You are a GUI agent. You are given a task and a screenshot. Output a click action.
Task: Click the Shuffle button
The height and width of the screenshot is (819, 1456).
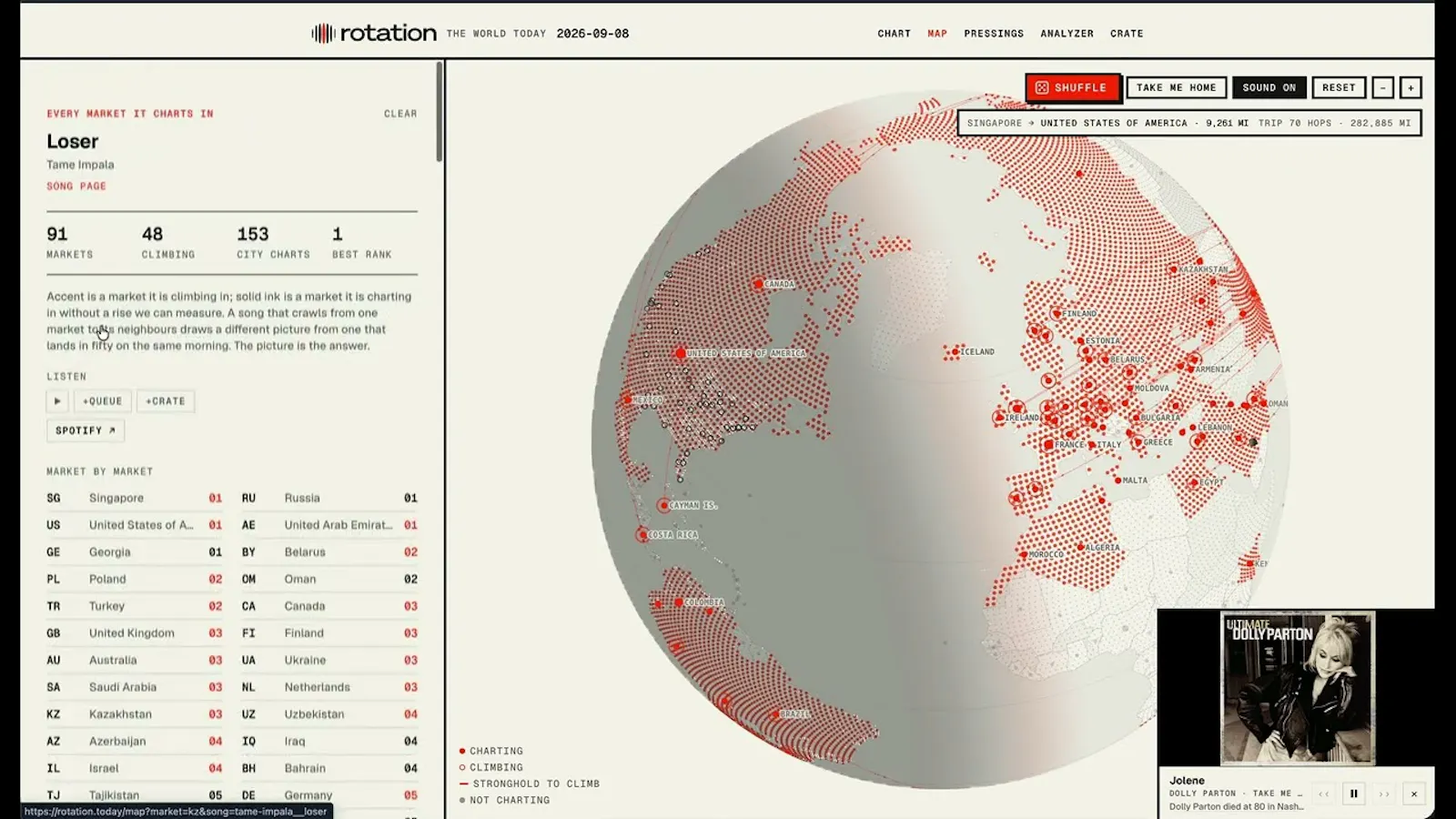(x=1072, y=87)
